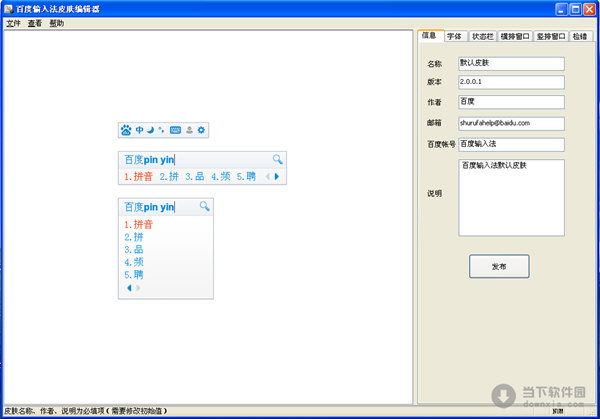This screenshot has height=419, width=600.
Task: Select candidate 4.频 in horizontal window
Action: [221, 176]
